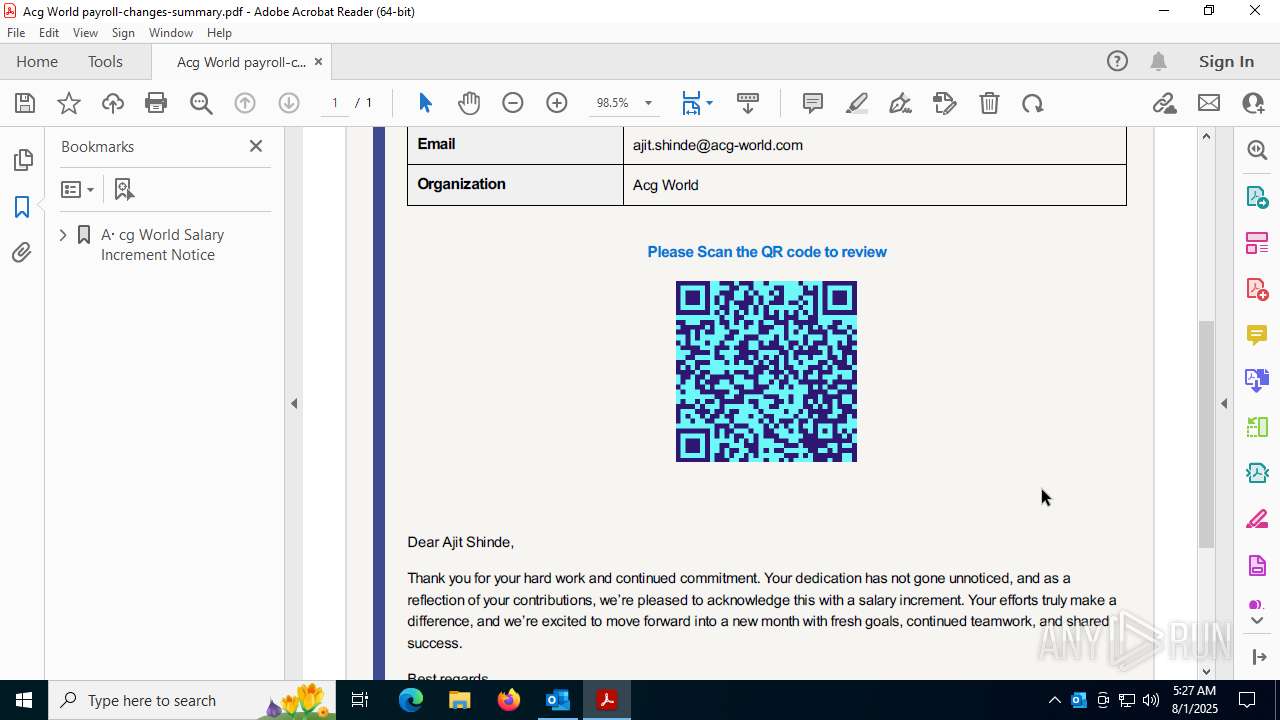Open the Help question mark icon

click(1117, 62)
